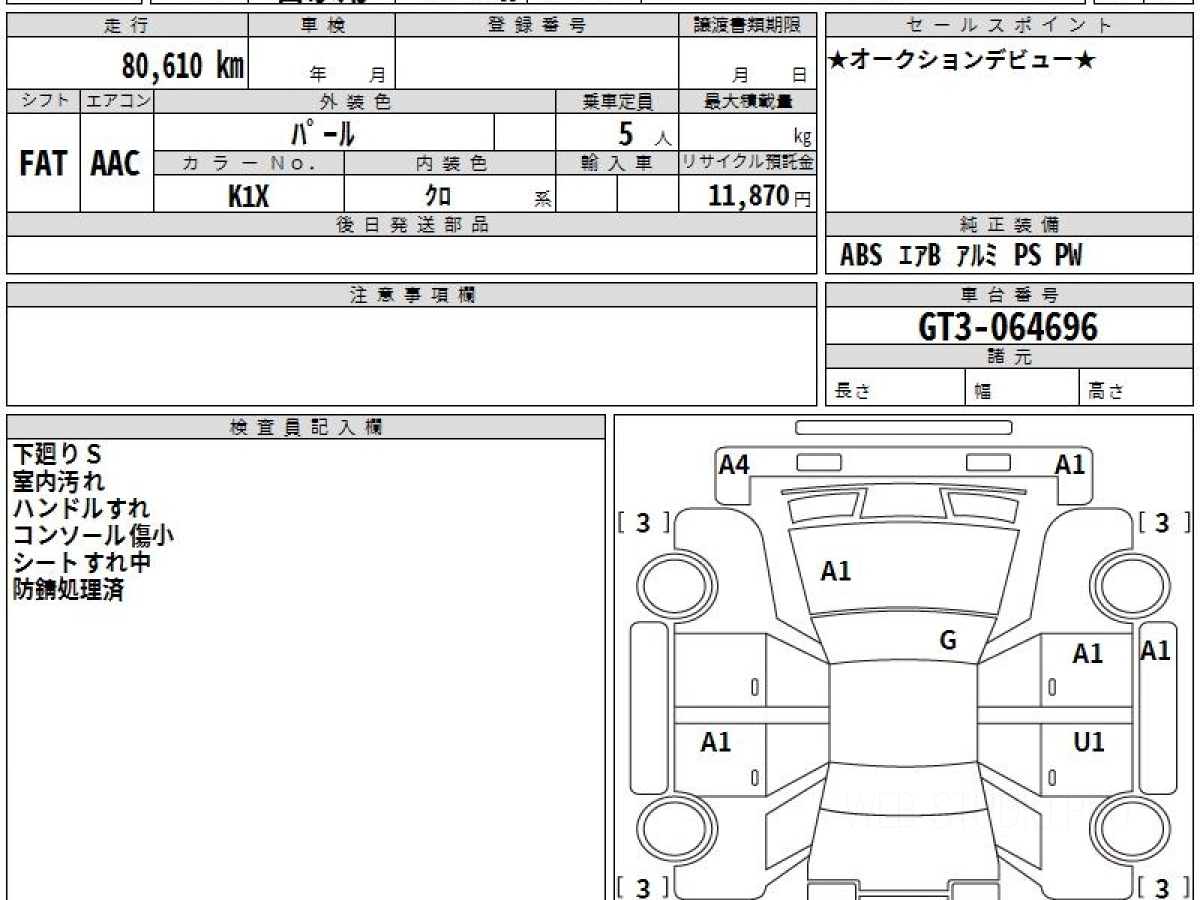Click the seating capacity value 5人
Viewport: 1200px width, 900px height.
point(644,133)
